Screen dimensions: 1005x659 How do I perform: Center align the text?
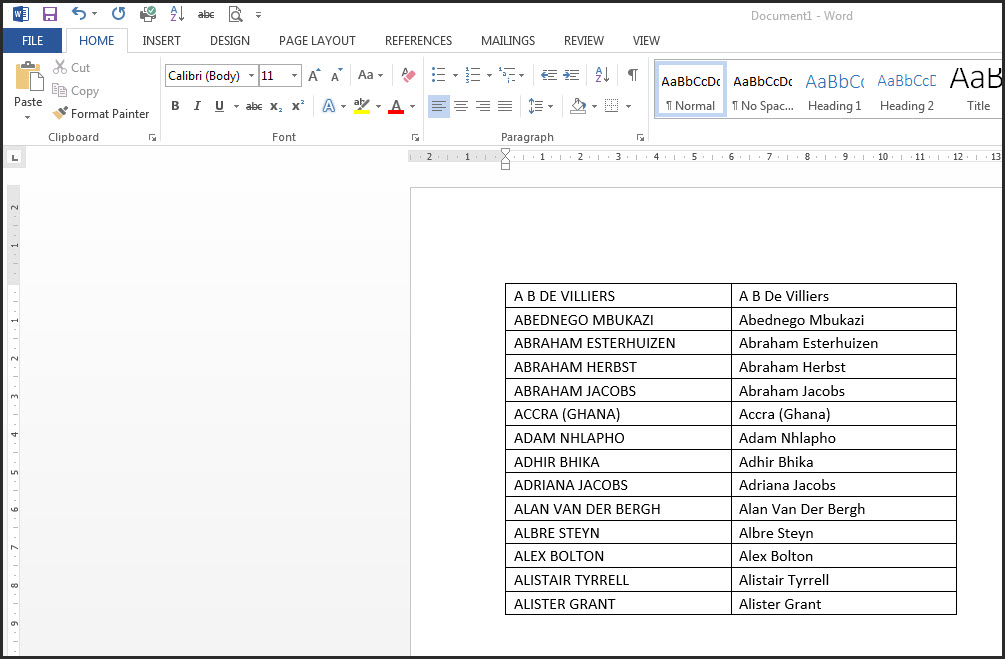[461, 106]
